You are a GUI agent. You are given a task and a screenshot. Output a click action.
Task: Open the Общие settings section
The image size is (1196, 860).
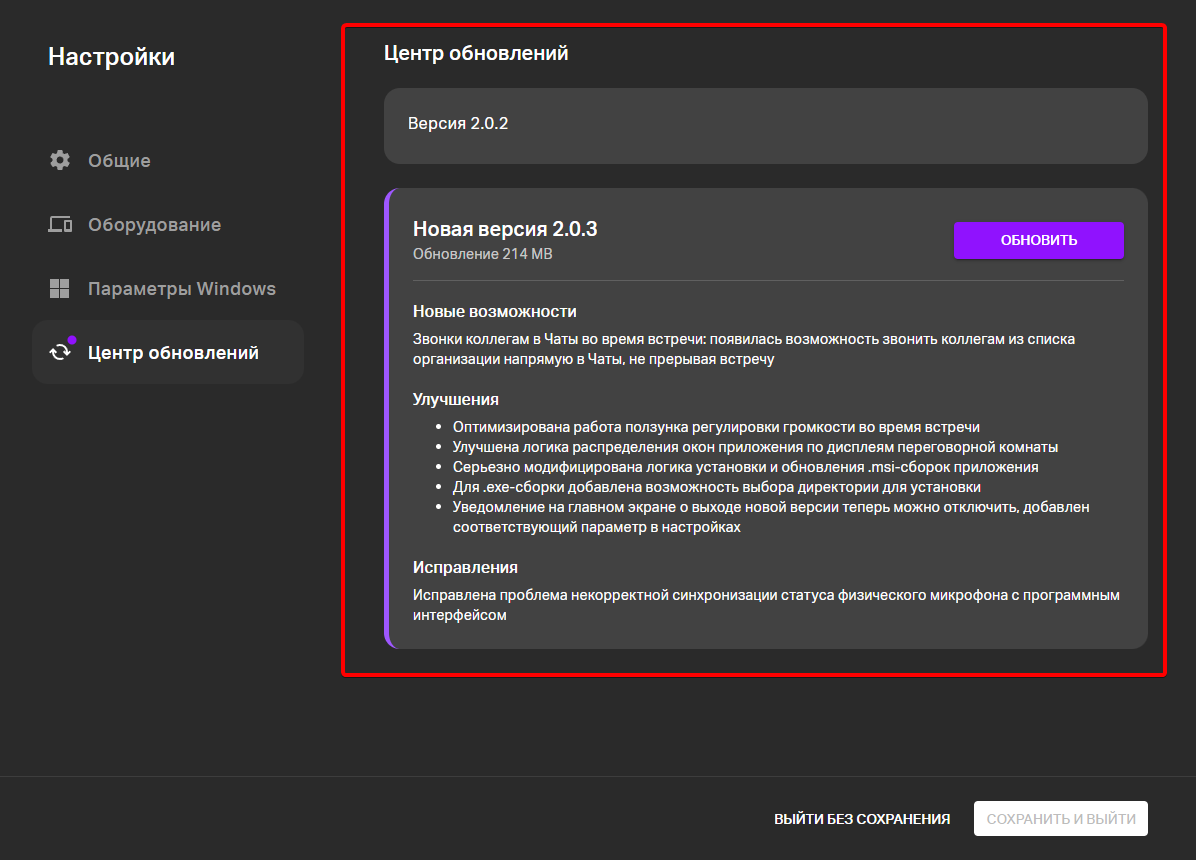click(119, 161)
